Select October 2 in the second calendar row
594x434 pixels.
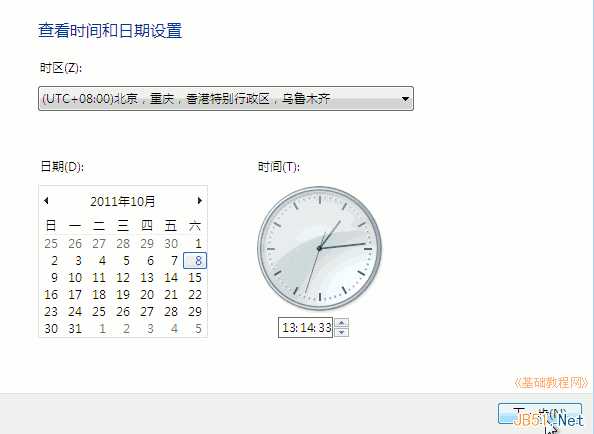54,261
